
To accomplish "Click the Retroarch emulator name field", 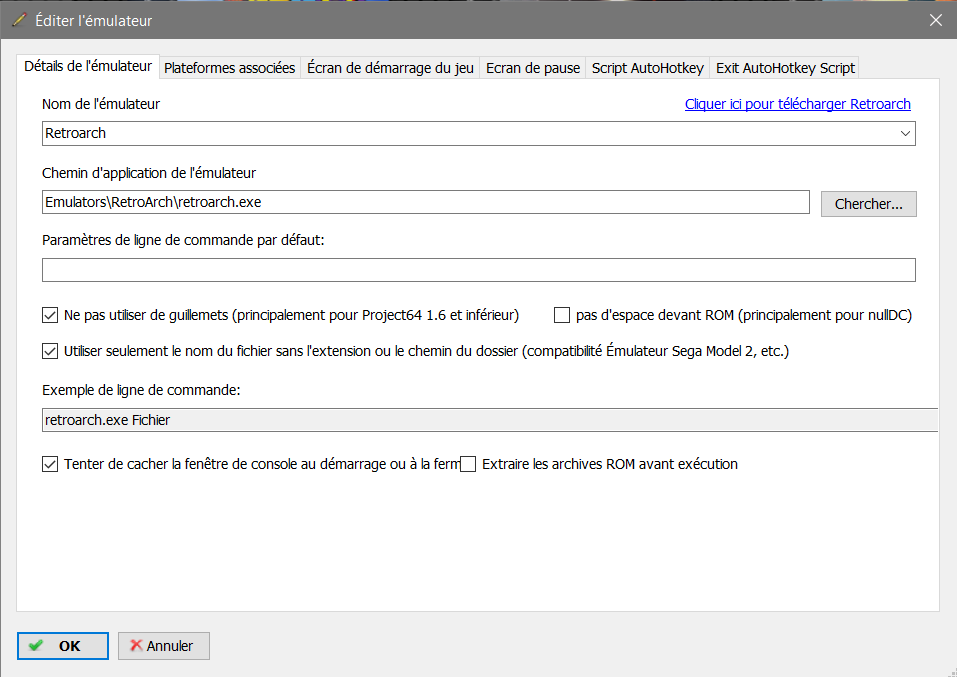I will 478,134.
